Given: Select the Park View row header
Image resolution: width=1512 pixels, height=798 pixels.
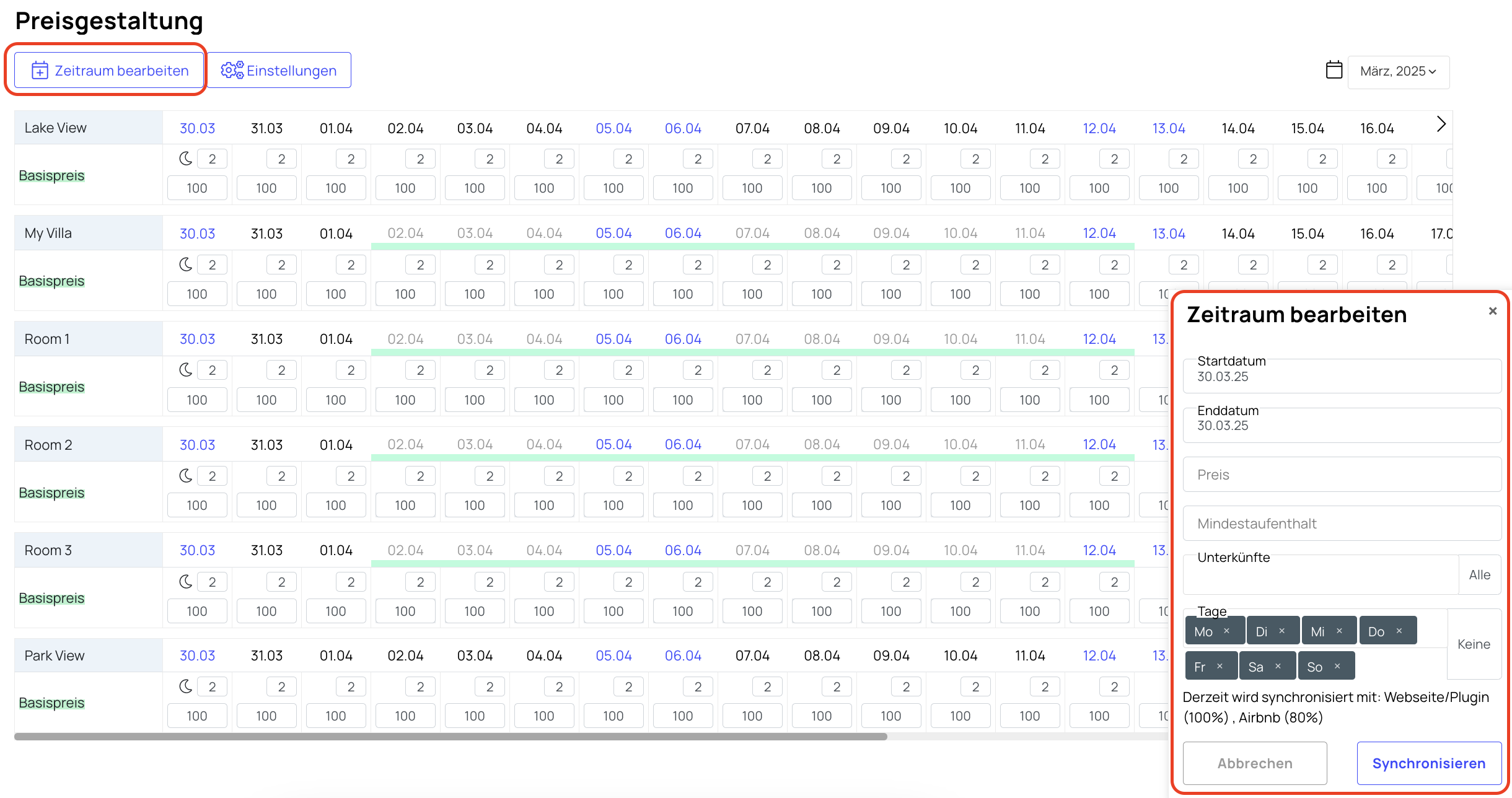Looking at the screenshot, I should (x=89, y=655).
